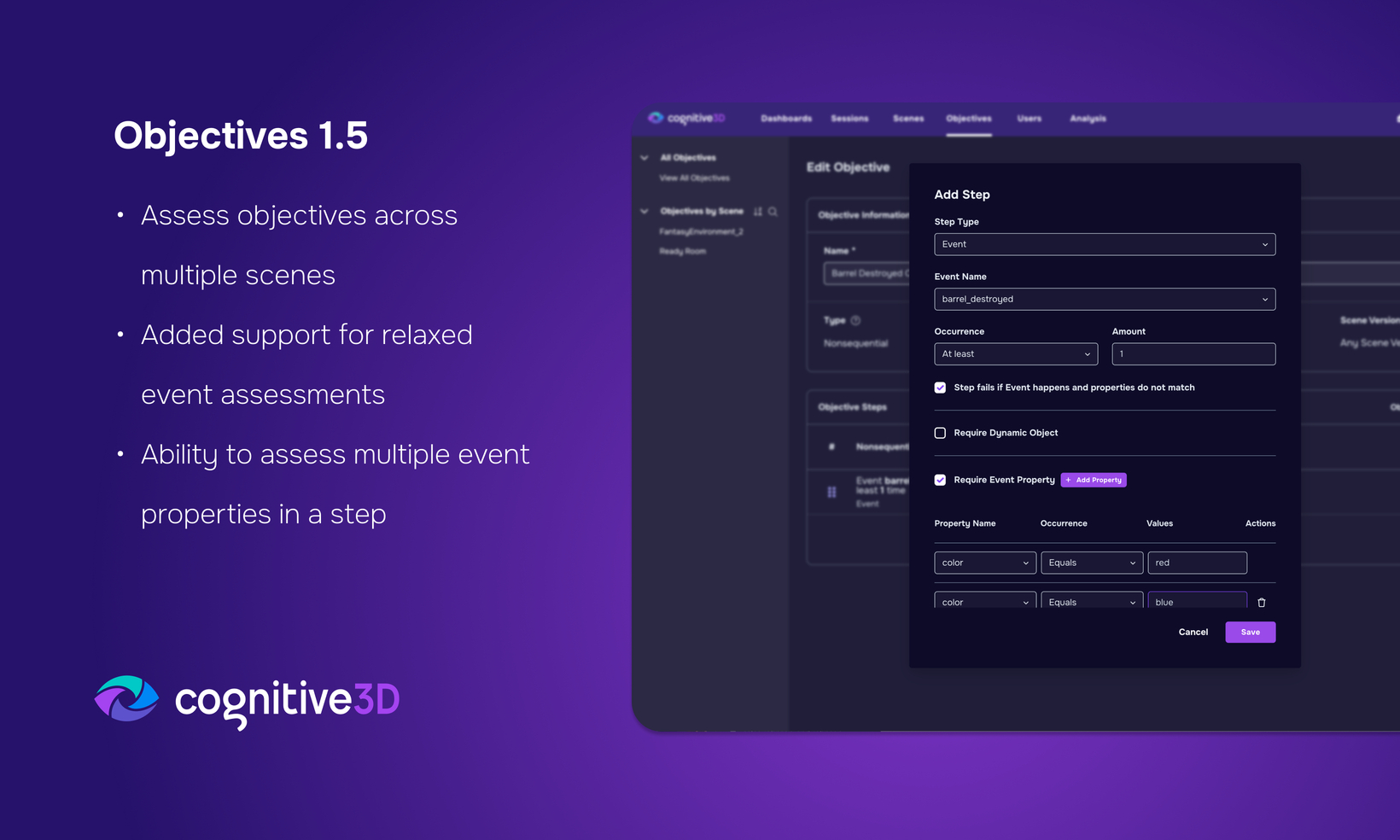The width and height of the screenshot is (1400, 840).
Task: Click the Cancel button
Action: point(1193,632)
